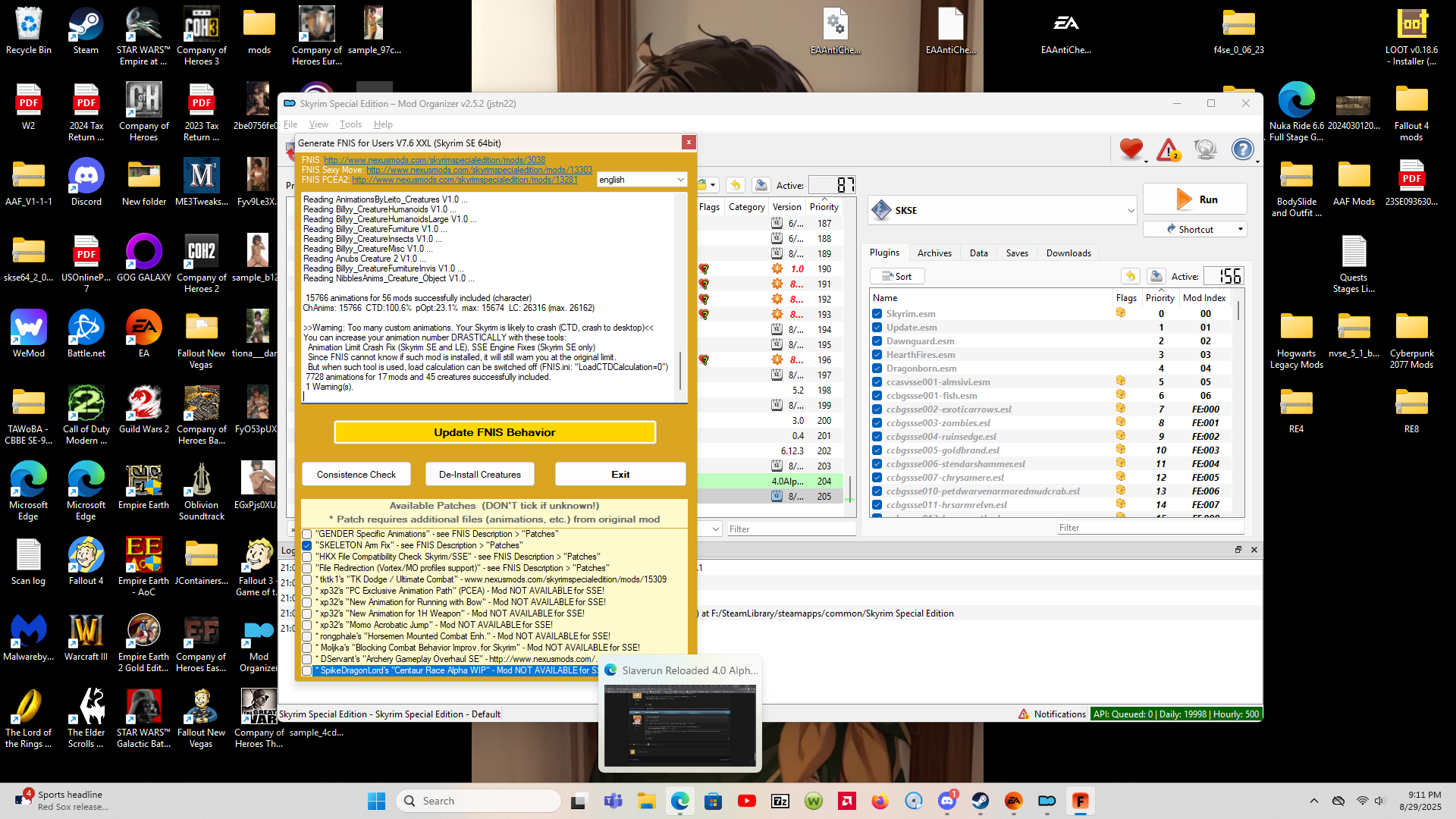The image size is (1456, 819).
Task: Click flag icon in priority 190 mod row
Action: (704, 269)
